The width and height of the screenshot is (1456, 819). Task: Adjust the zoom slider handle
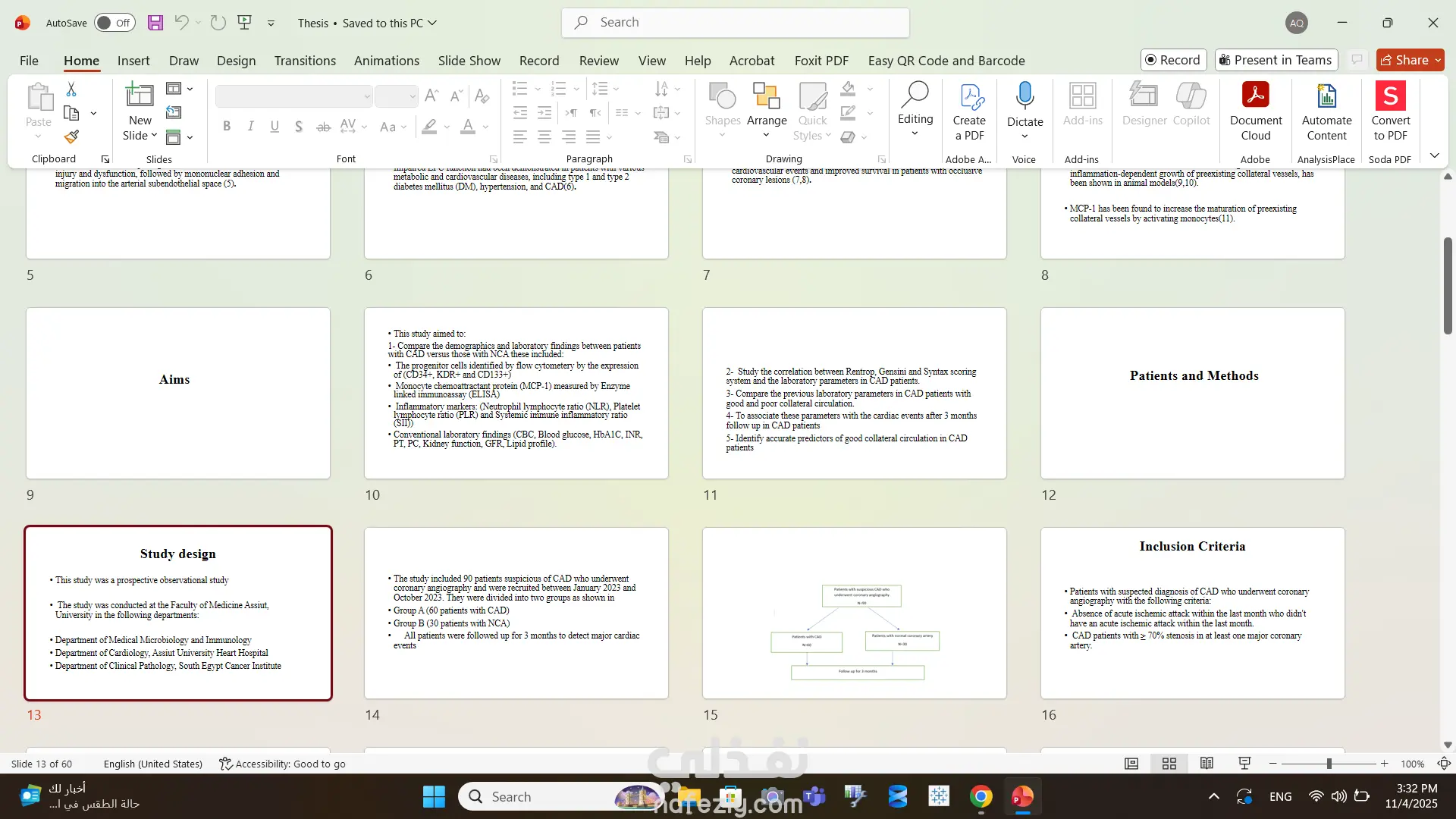coord(1329,764)
